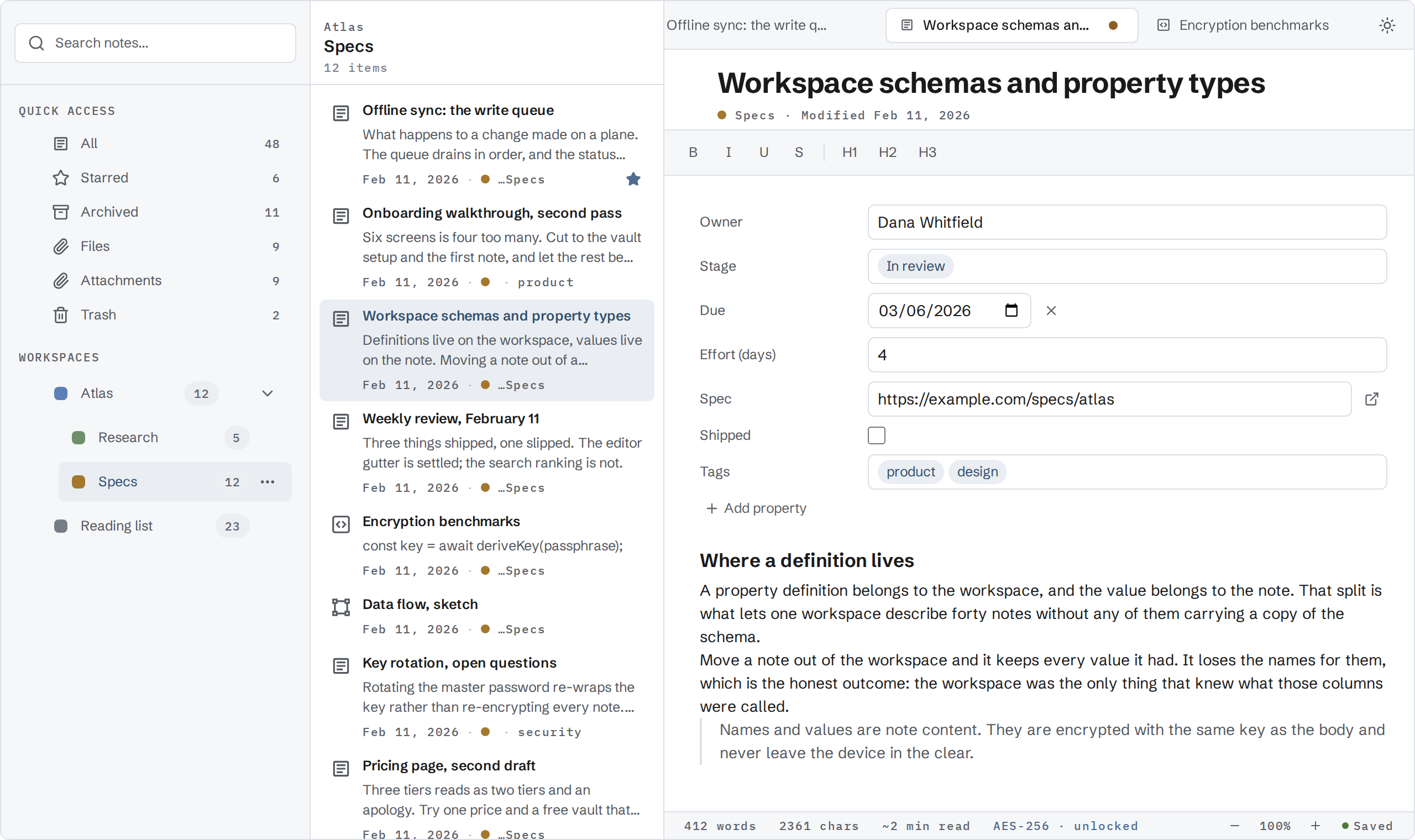Set heading level H1

click(850, 153)
